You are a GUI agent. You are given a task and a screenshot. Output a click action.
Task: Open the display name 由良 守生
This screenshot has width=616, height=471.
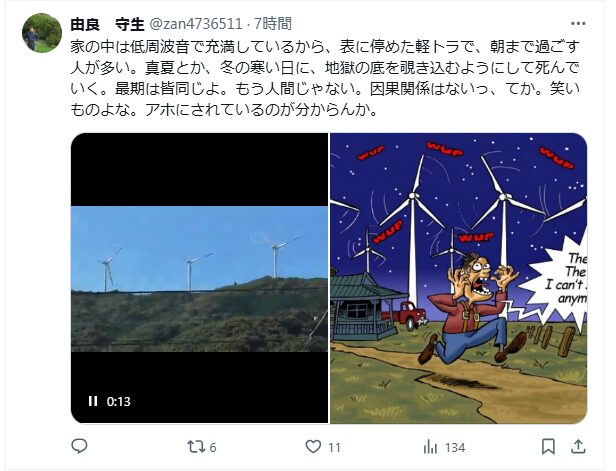(107, 24)
